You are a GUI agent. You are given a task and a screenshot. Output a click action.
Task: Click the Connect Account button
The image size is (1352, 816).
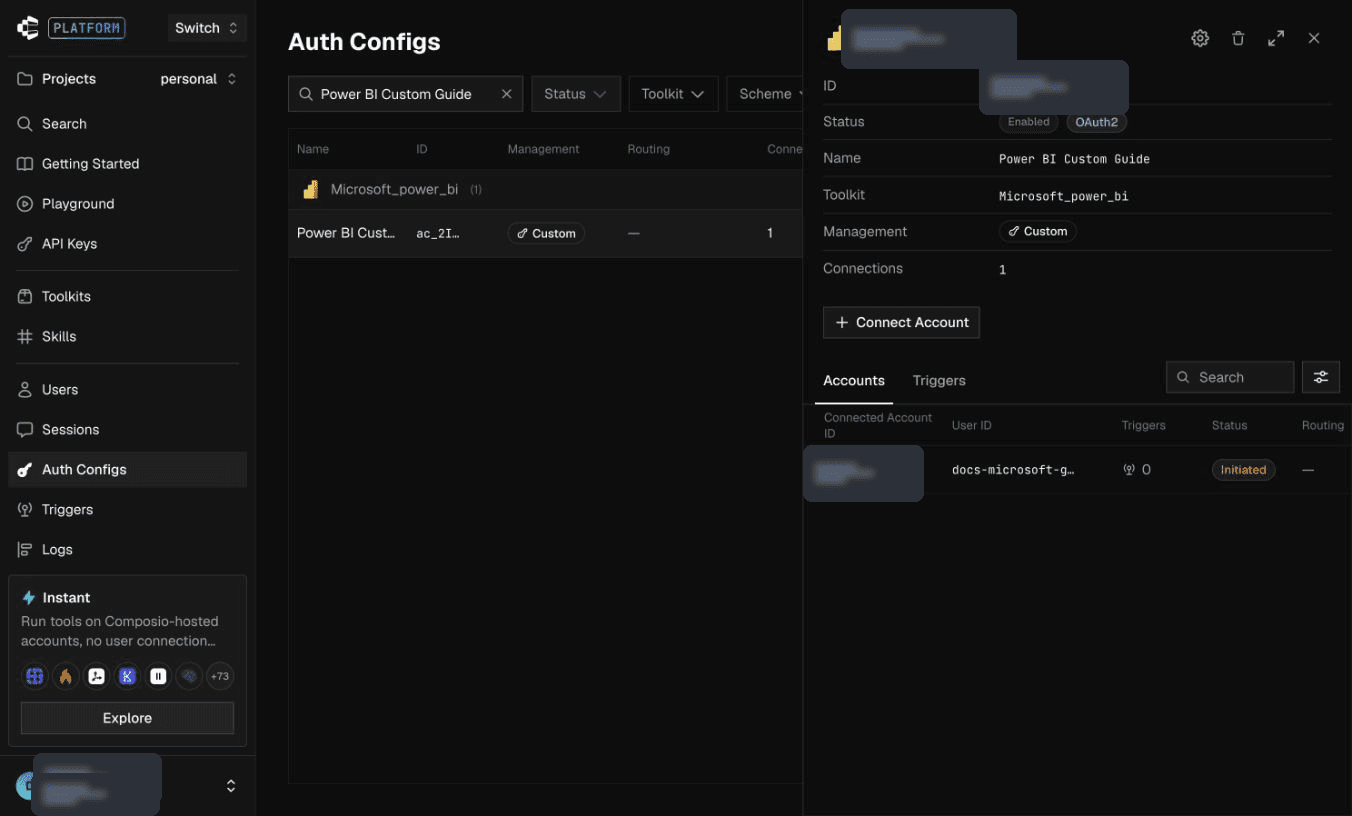901,323
